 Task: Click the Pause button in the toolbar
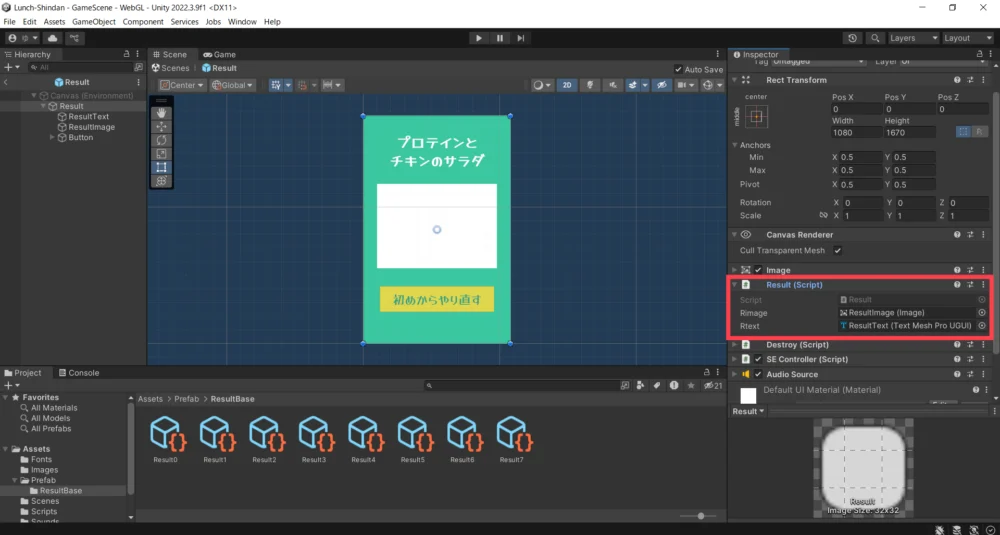coord(500,38)
